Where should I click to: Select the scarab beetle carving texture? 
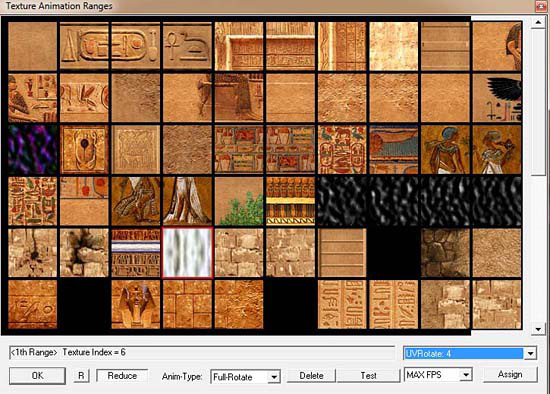(x=84, y=150)
